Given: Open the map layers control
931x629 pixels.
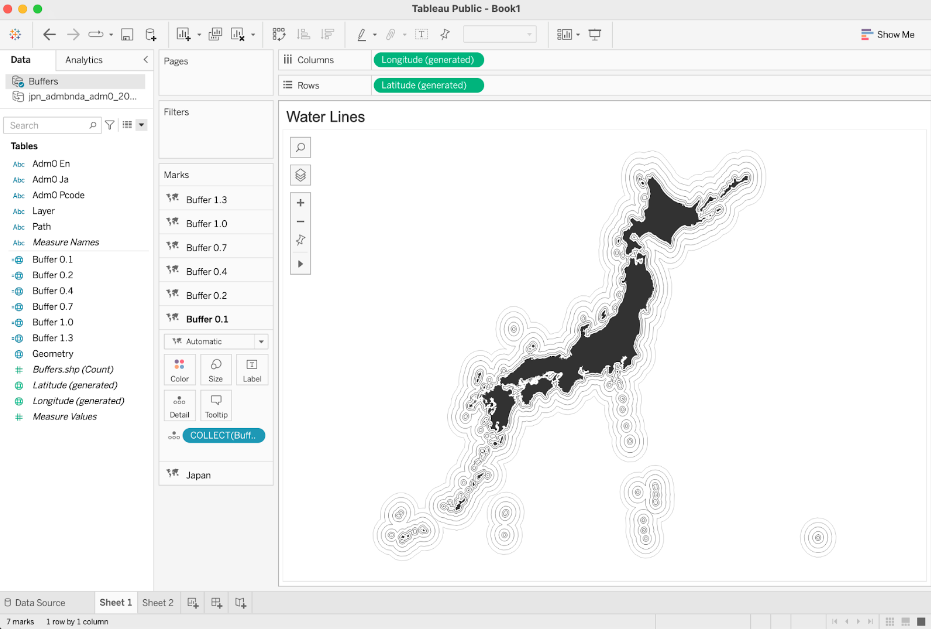Looking at the screenshot, I should click(x=300, y=175).
